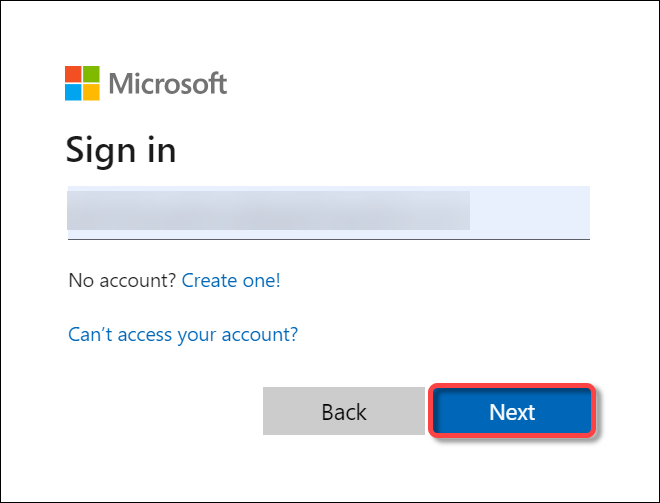The width and height of the screenshot is (660, 503).
Task: Click the word Sign in the heading
Action: (x=101, y=150)
